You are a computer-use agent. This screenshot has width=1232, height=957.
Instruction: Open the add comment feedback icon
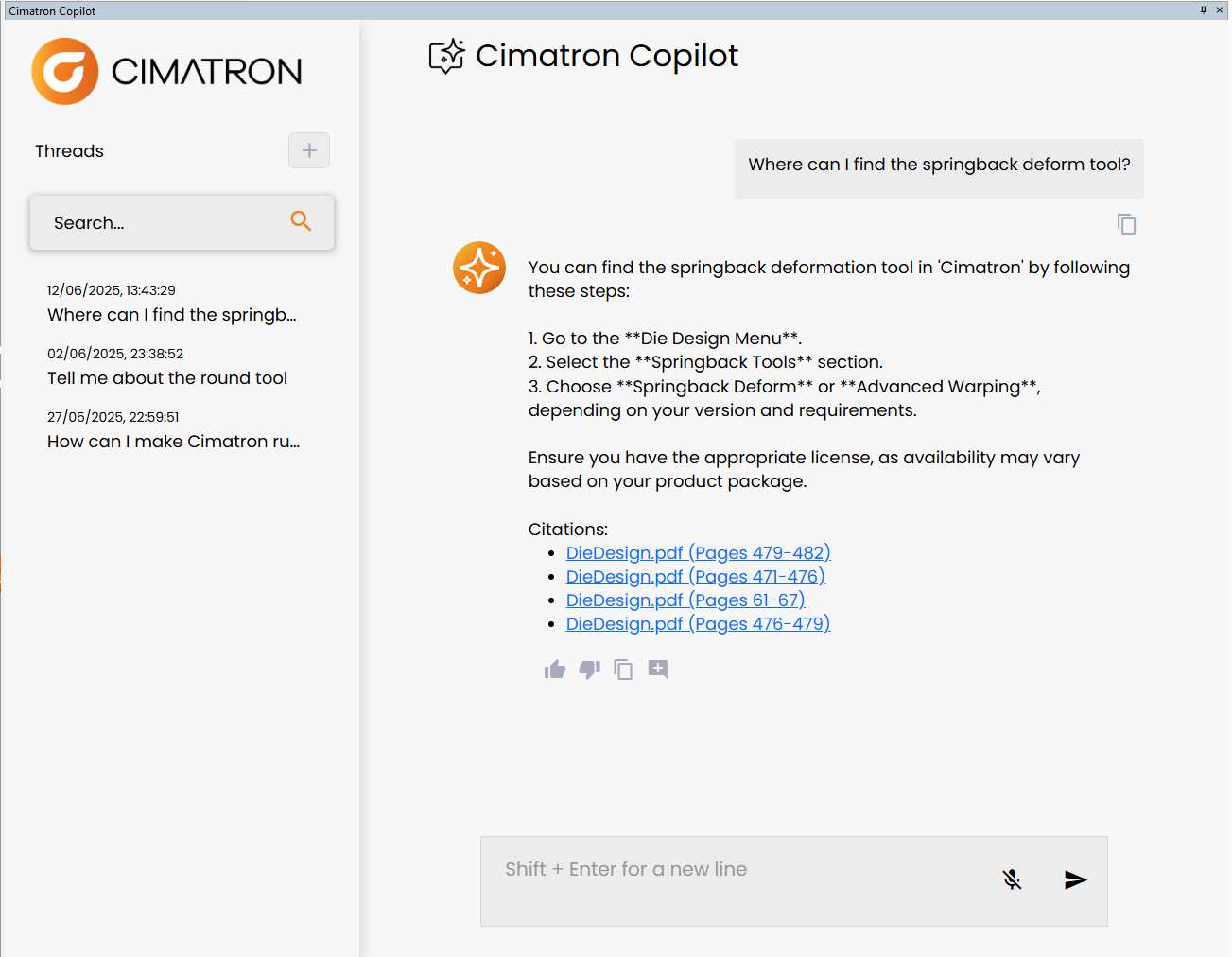point(658,670)
